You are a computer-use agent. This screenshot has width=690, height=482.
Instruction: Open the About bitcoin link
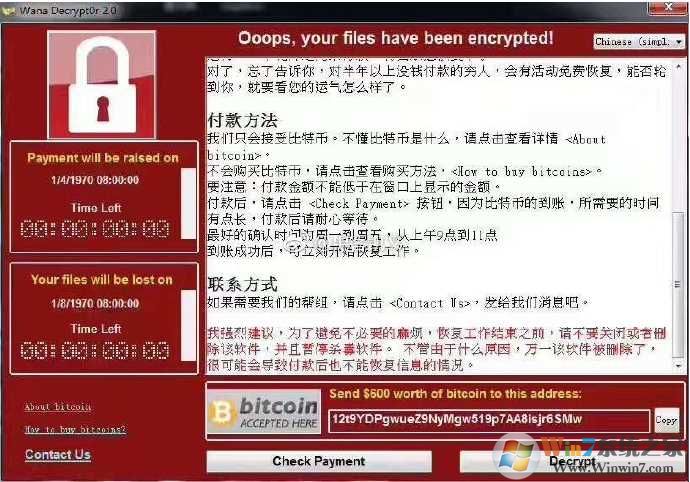tap(58, 407)
